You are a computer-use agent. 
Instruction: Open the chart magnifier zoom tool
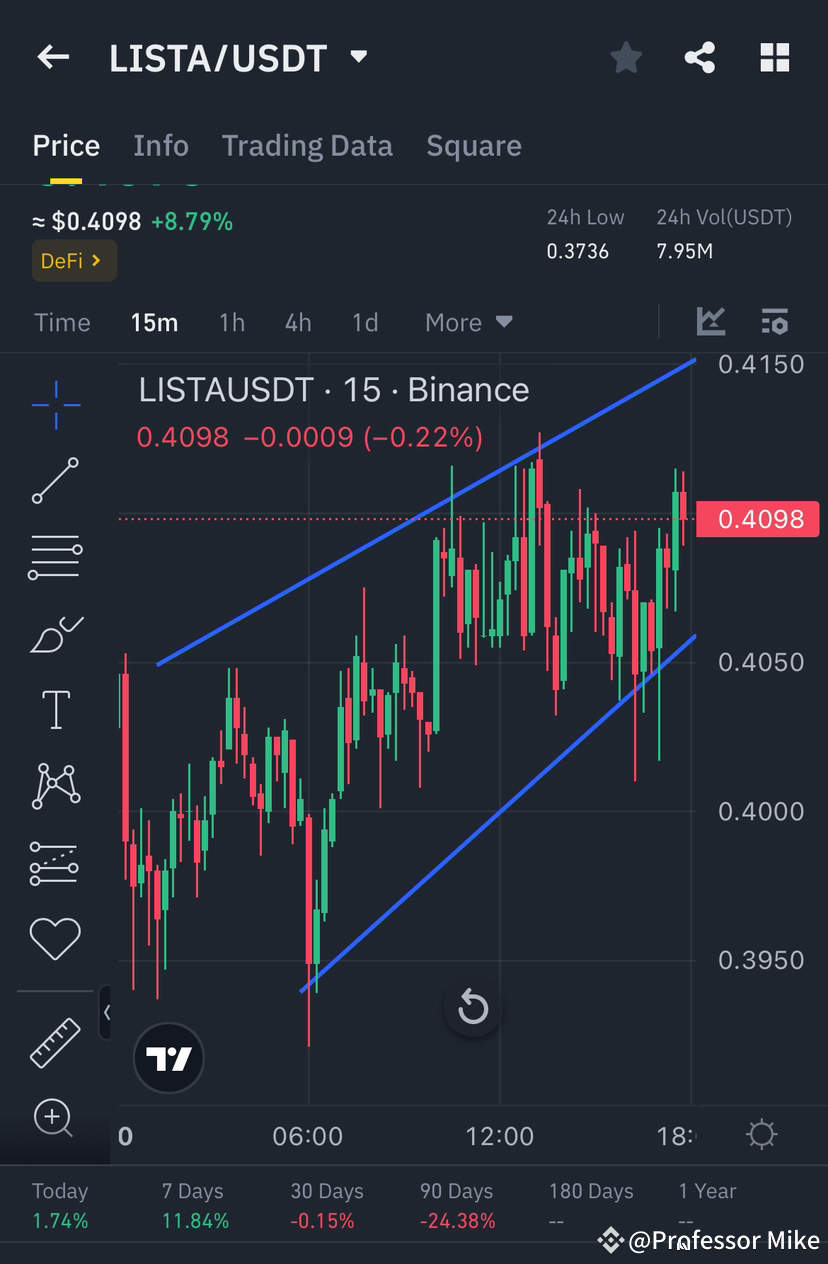55,1119
